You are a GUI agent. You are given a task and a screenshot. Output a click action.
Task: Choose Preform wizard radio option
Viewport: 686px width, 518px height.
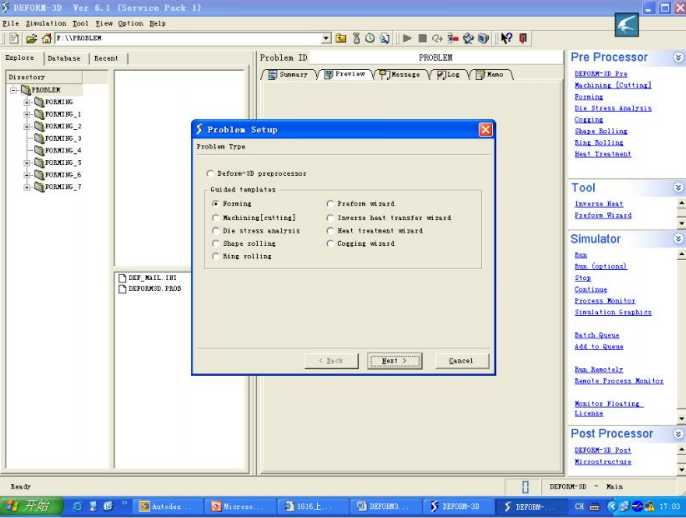click(x=330, y=204)
